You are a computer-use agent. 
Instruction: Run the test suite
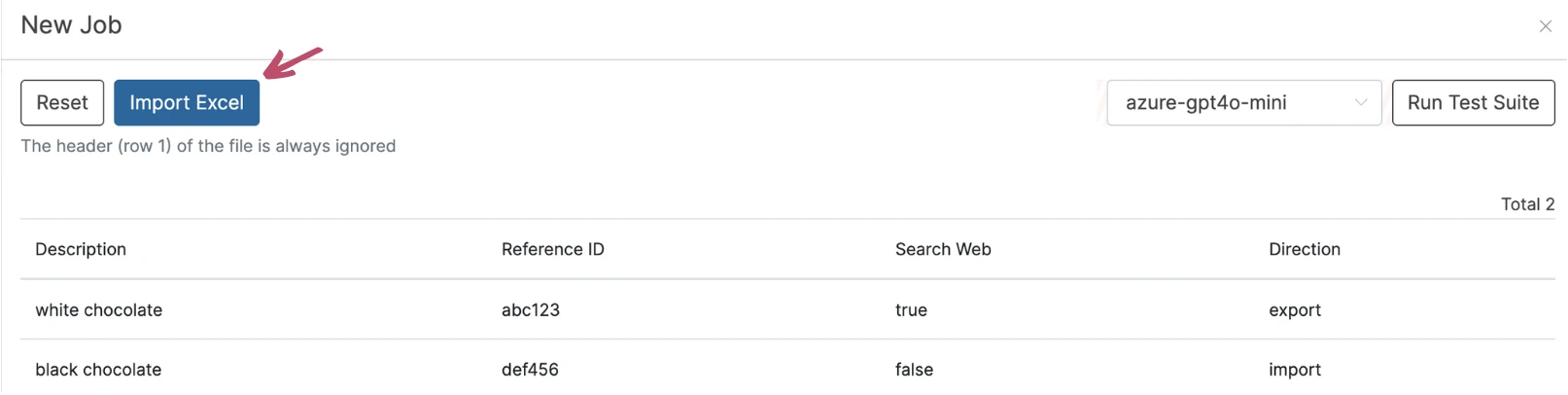tap(1473, 103)
